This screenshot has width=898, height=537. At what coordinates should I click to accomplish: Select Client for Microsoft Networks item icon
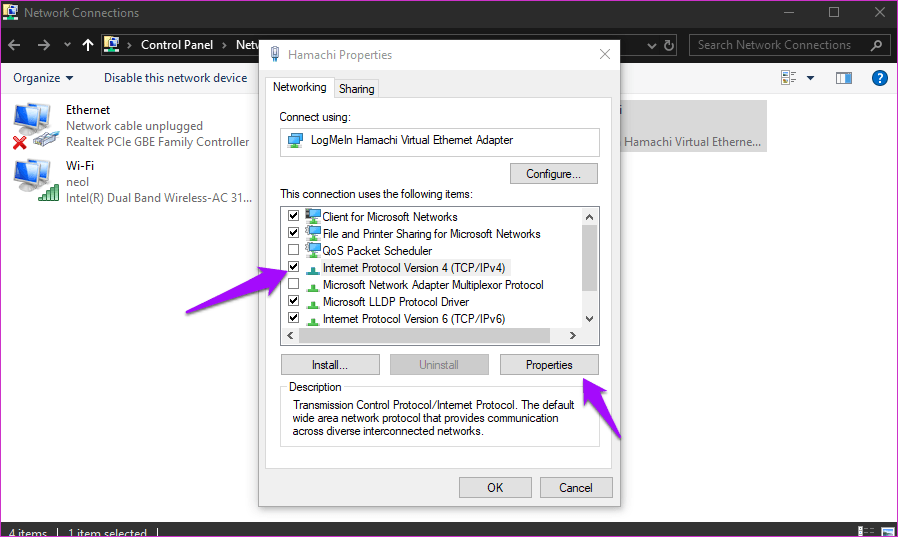[x=313, y=216]
